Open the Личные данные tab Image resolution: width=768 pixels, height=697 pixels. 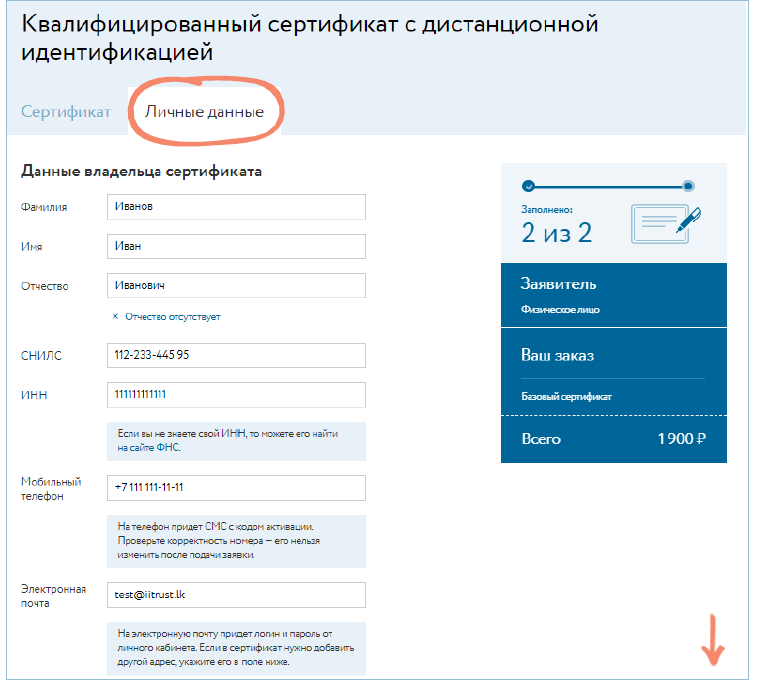204,112
